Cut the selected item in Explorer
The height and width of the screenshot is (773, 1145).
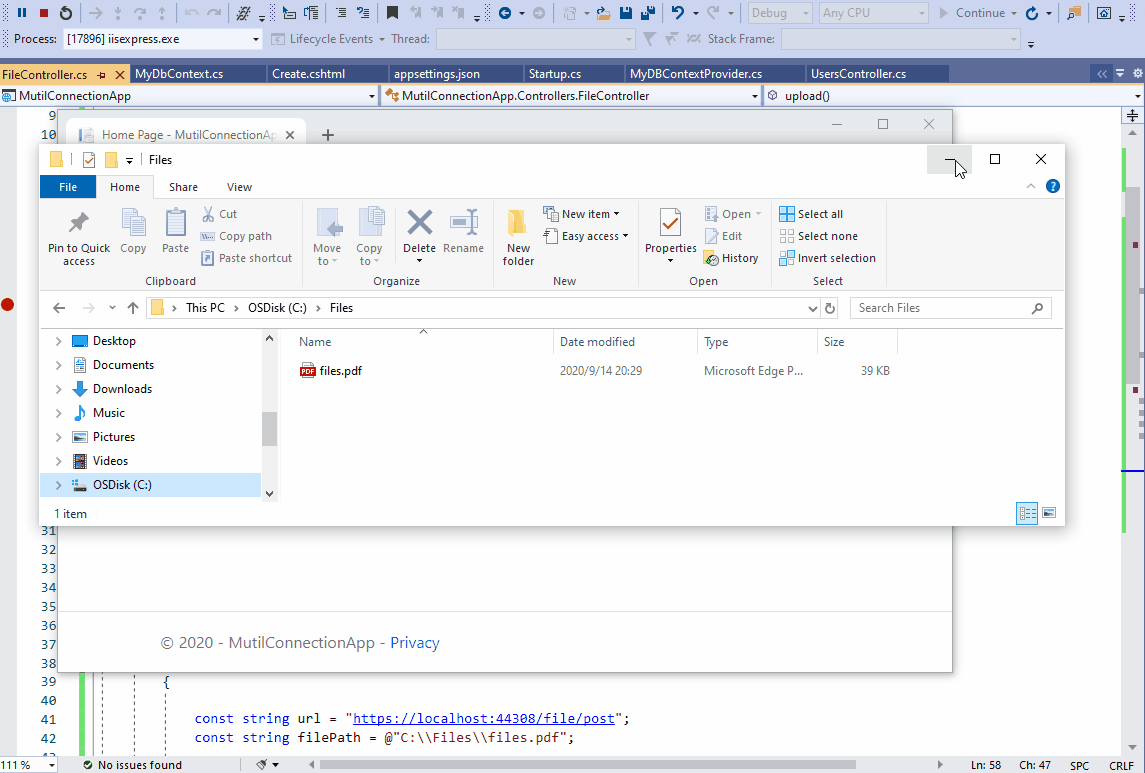pos(219,214)
